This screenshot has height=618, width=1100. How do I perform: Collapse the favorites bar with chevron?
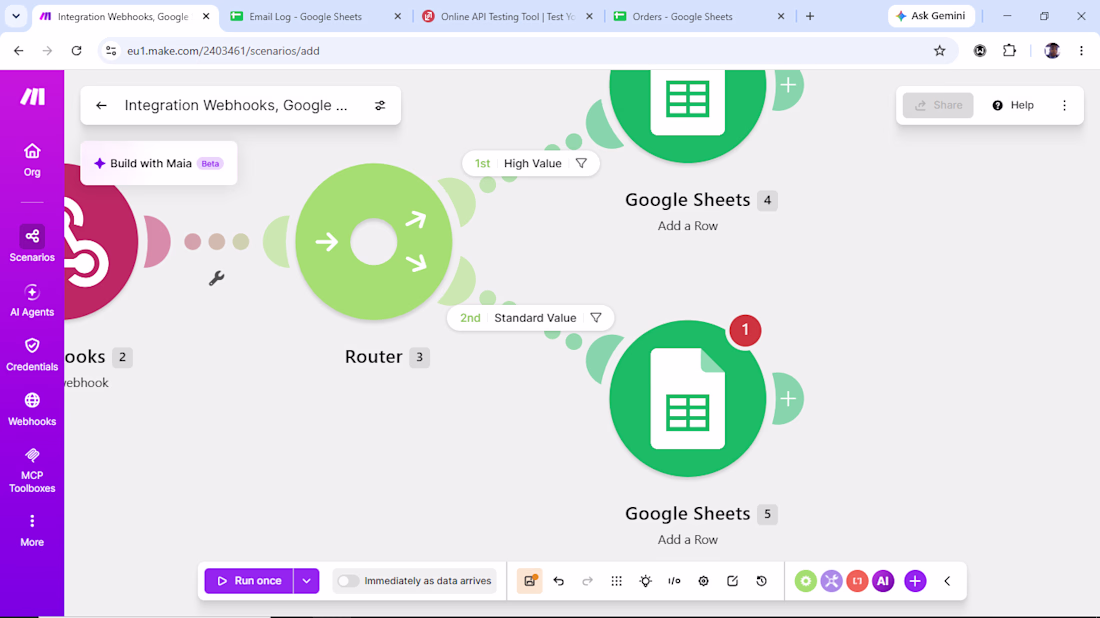tap(947, 581)
